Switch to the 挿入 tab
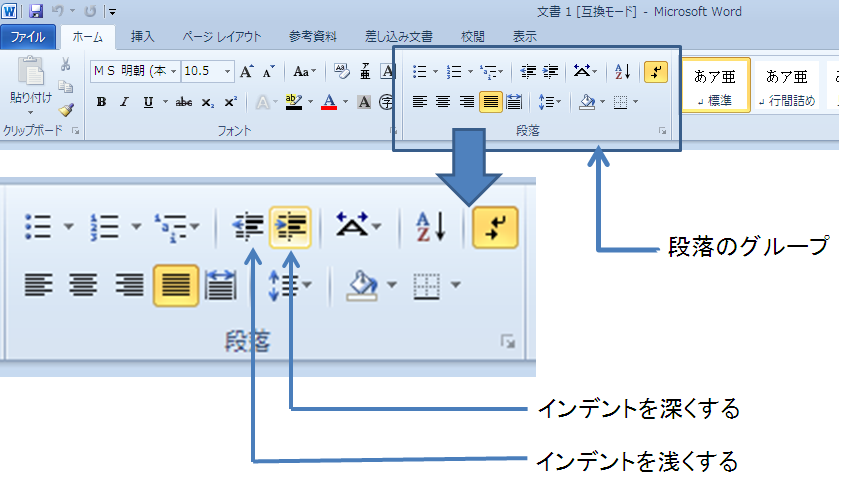The image size is (854, 489). (143, 37)
